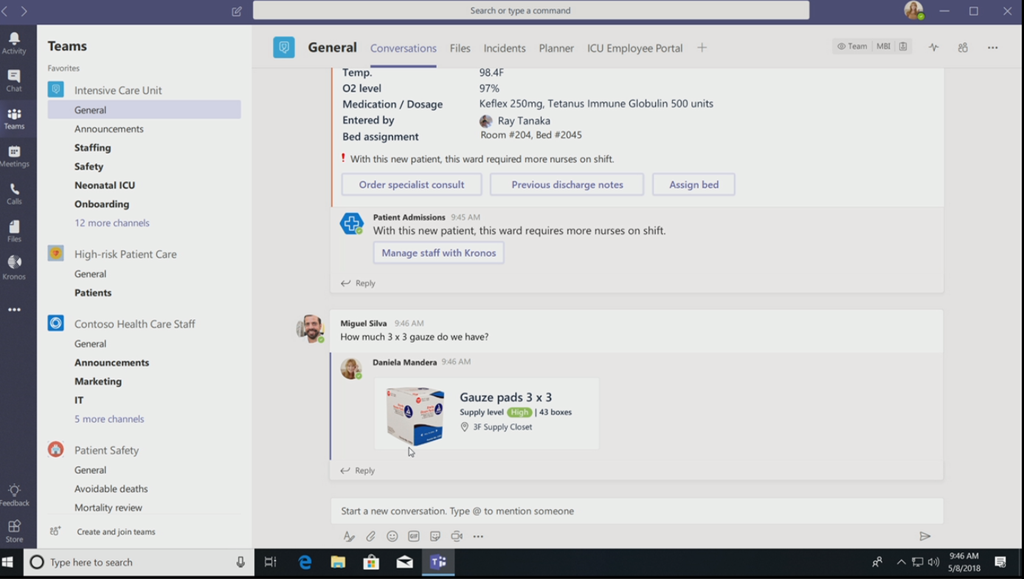Attach a file using the paperclip icon

[x=370, y=537]
